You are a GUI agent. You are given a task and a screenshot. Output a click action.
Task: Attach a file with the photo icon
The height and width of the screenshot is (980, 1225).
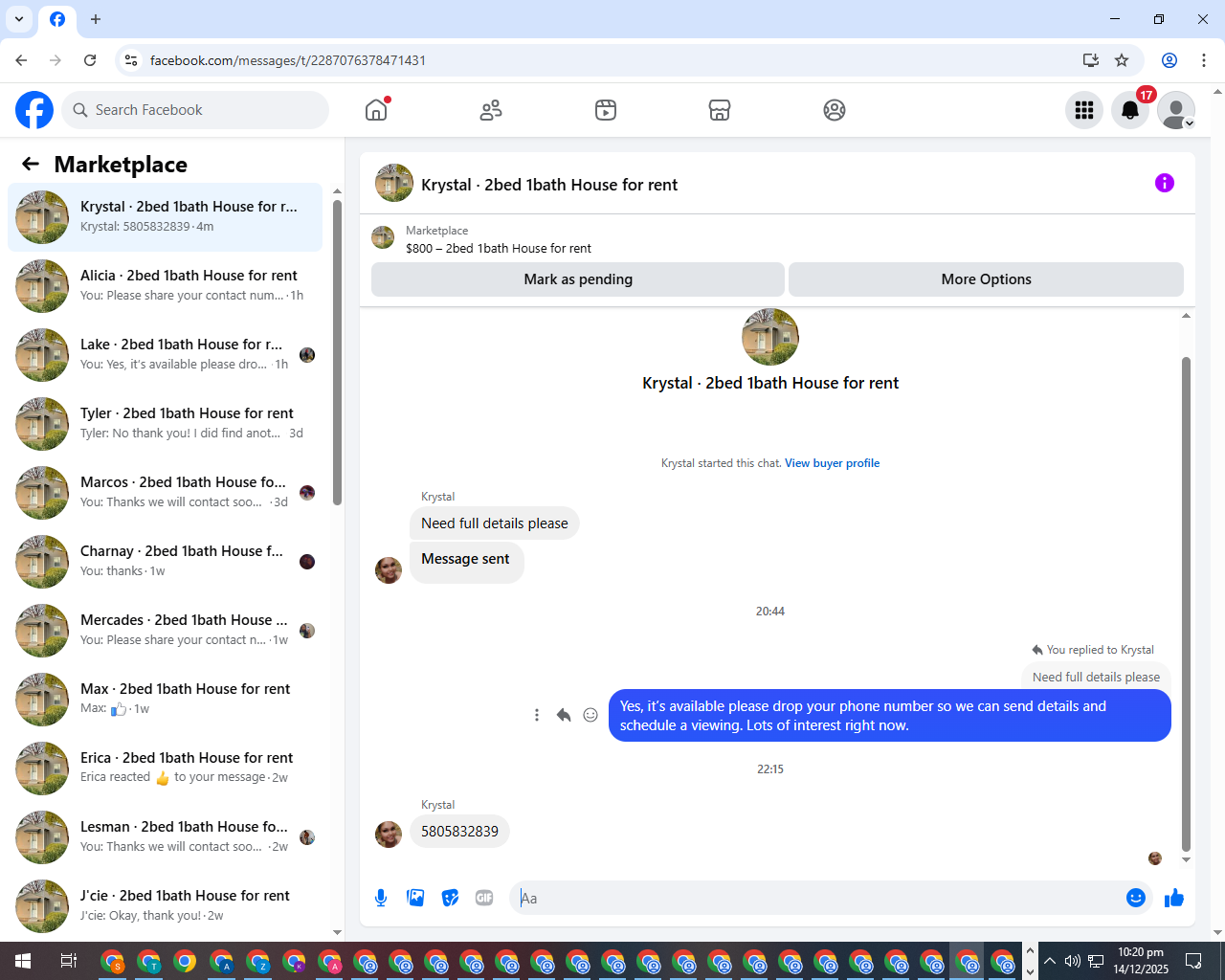coord(415,898)
